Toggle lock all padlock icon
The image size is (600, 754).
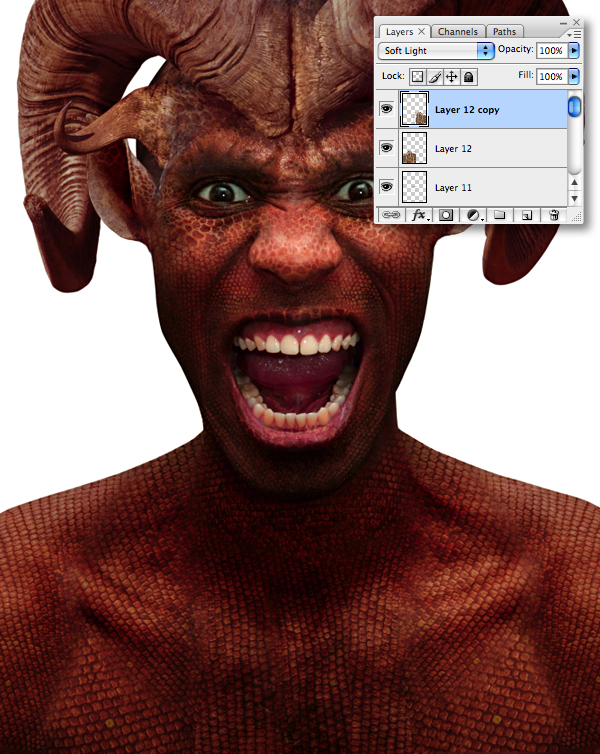[x=469, y=77]
